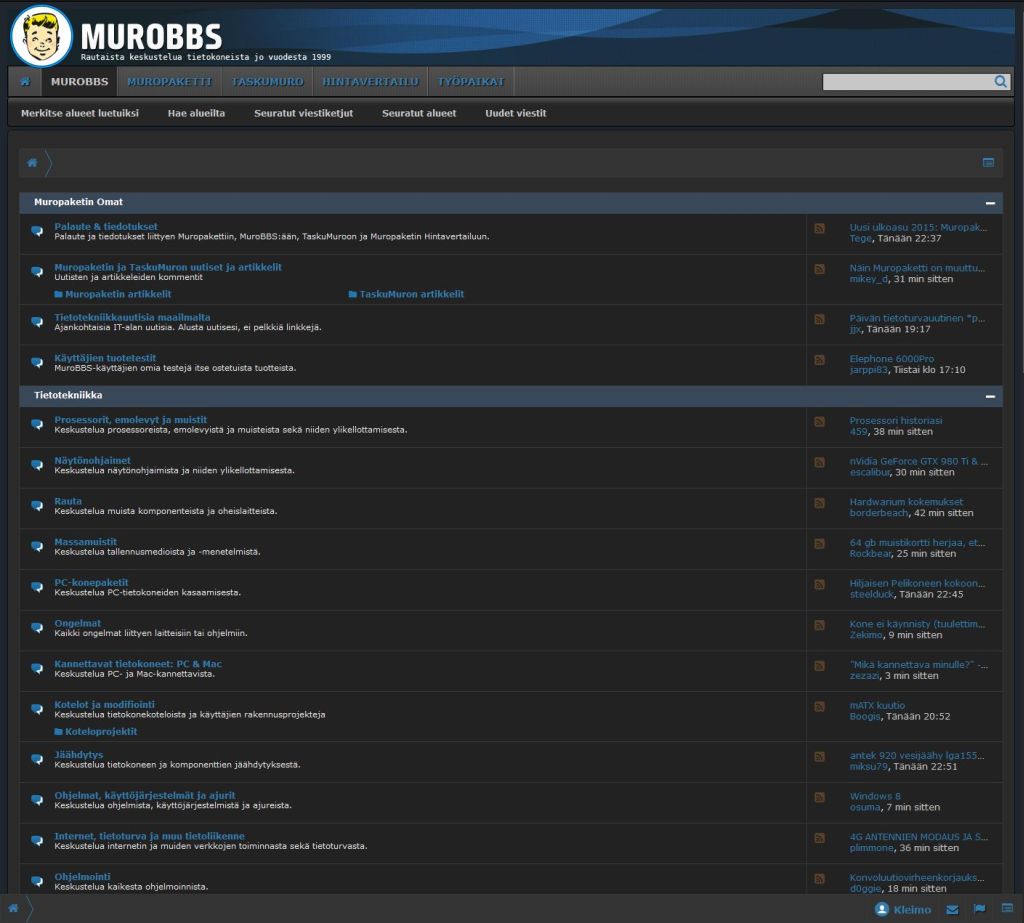Screen dimensions: 1024x923
Task: Open Seuratut viestiketjut
Action: [304, 113]
